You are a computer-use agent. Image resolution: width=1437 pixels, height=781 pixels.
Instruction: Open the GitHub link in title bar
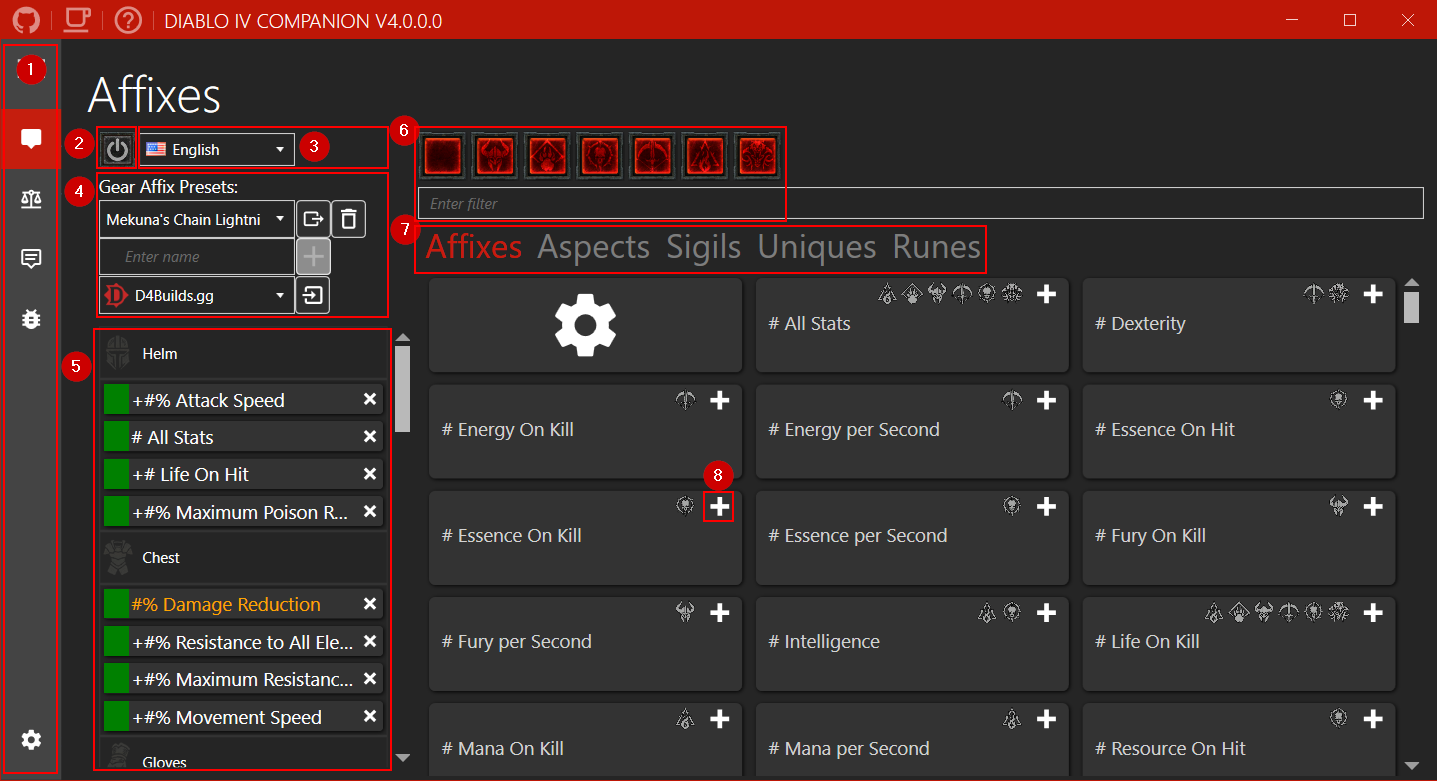(27, 19)
